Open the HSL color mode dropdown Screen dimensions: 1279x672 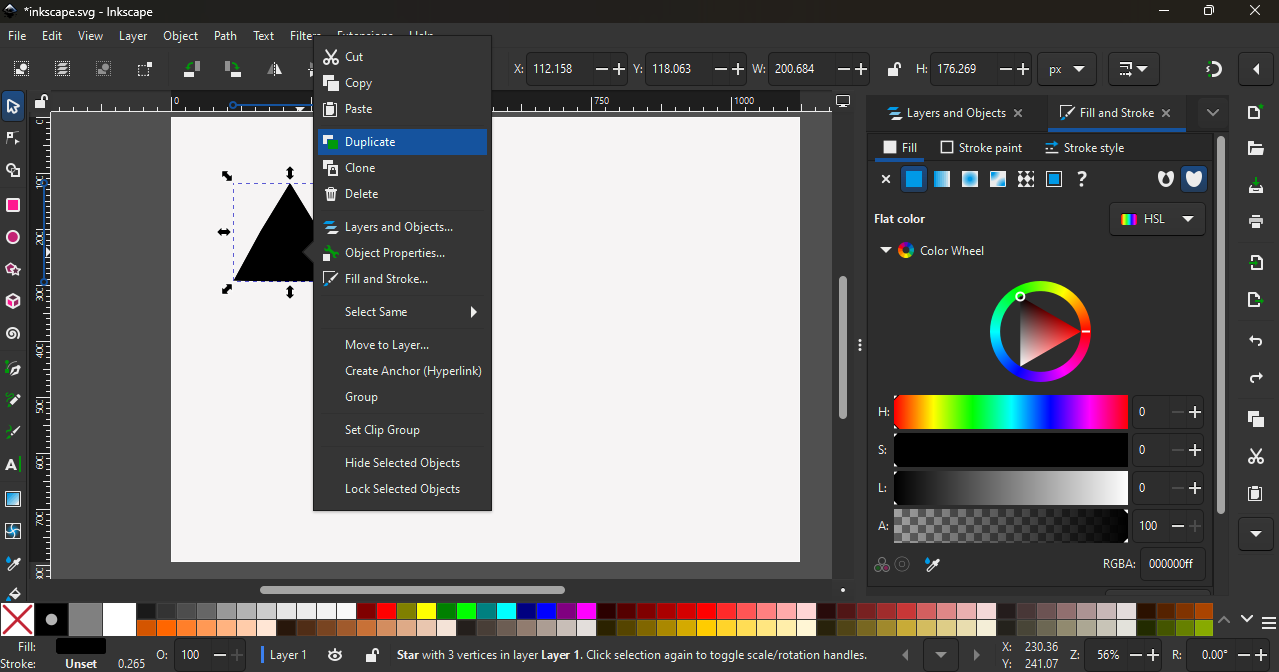[x=1157, y=219]
